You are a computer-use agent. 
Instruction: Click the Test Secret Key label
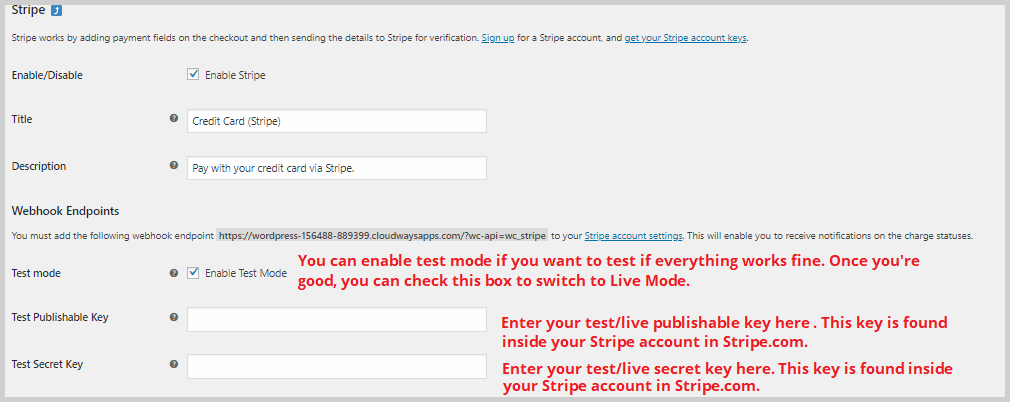pyautogui.click(x=48, y=364)
